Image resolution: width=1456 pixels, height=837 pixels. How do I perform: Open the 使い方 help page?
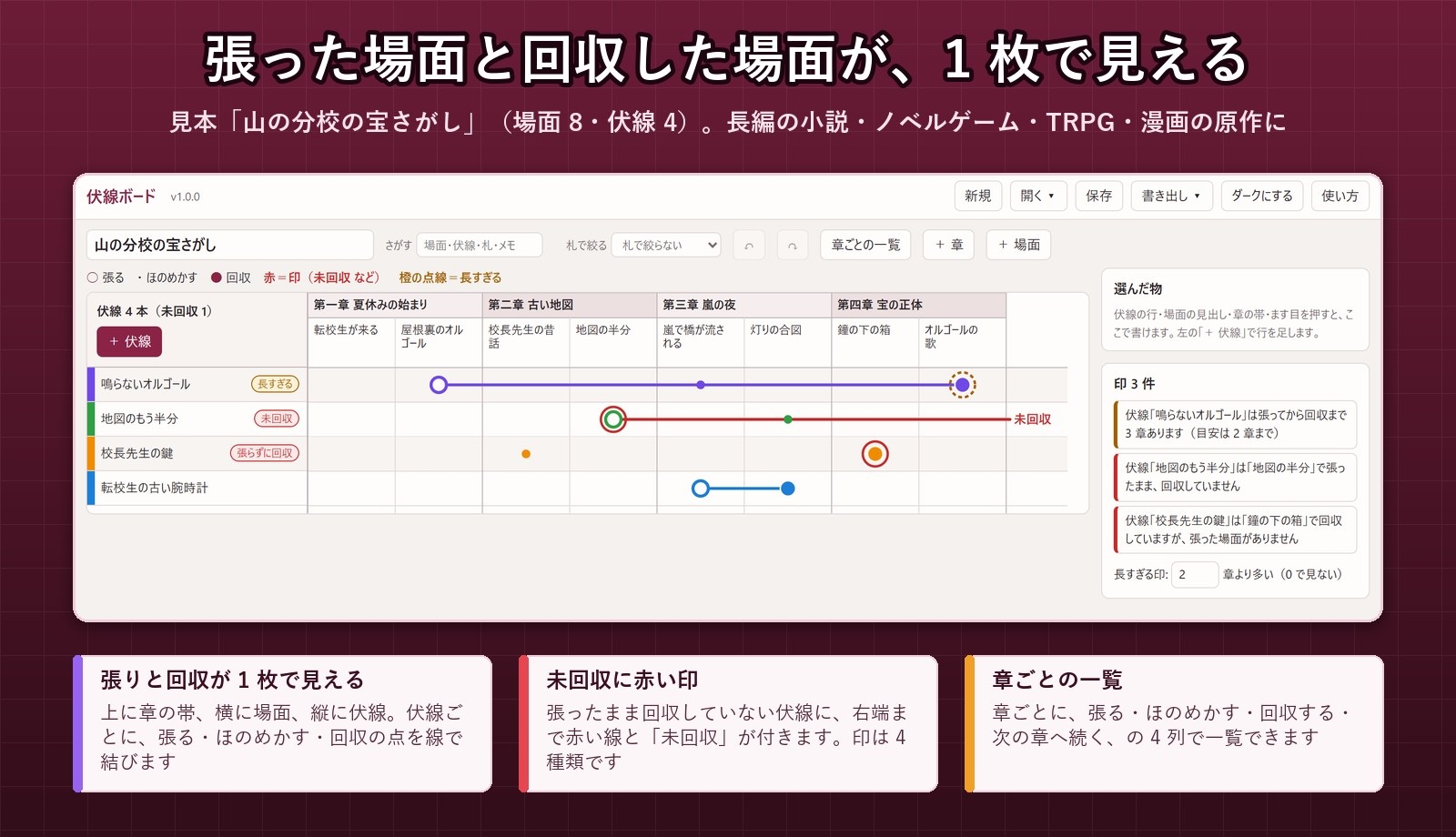coord(1340,196)
